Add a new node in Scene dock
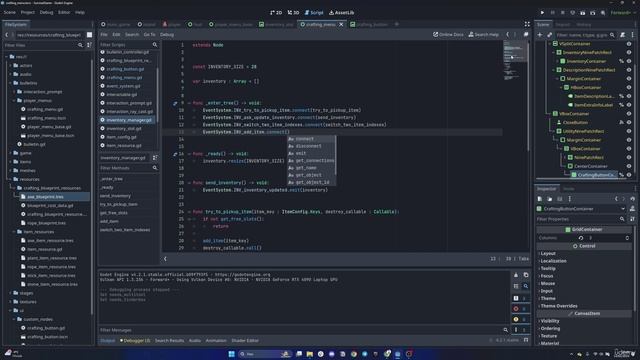 point(540,35)
